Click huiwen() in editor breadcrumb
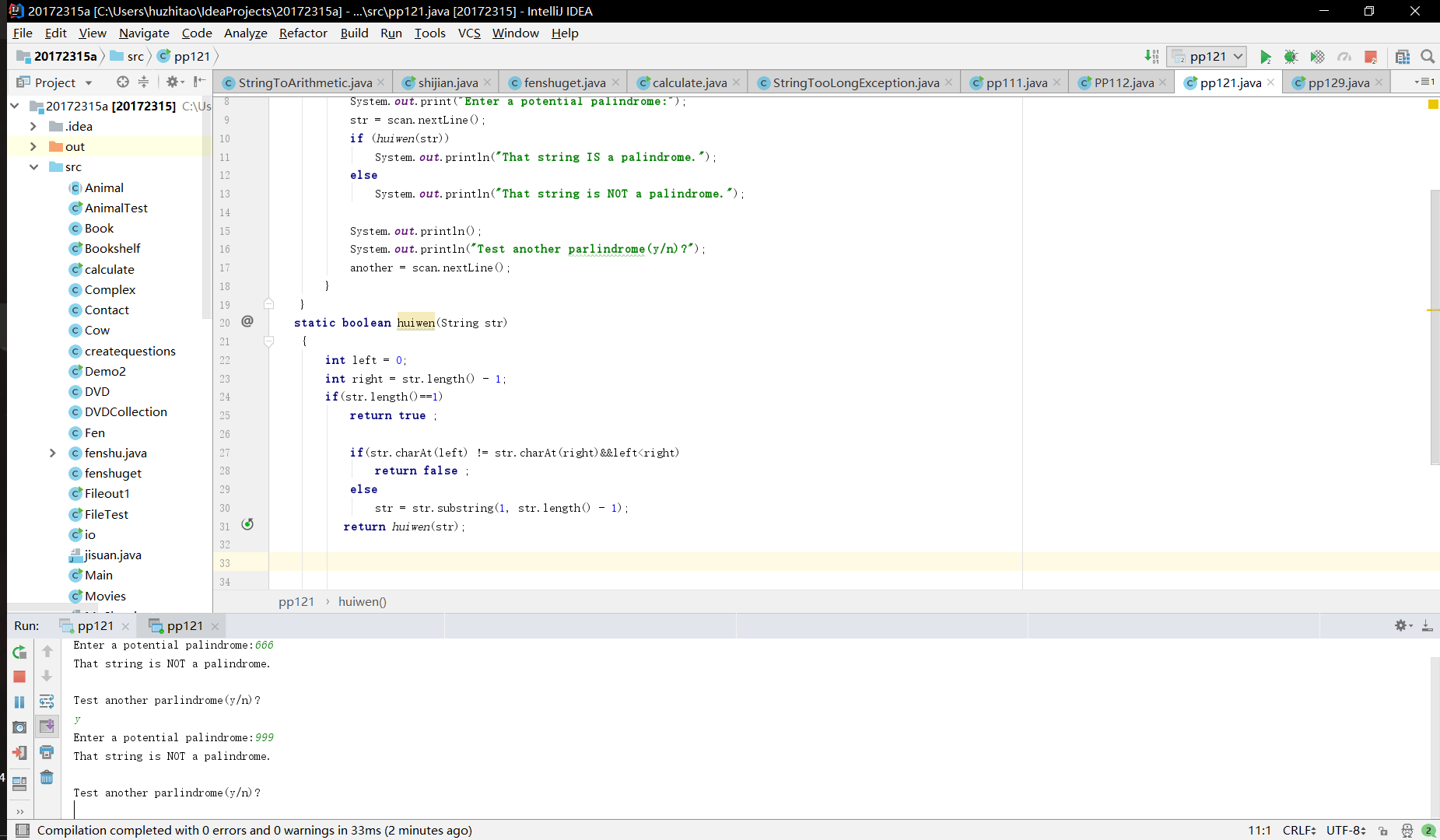This screenshot has height=840, width=1440. (362, 601)
